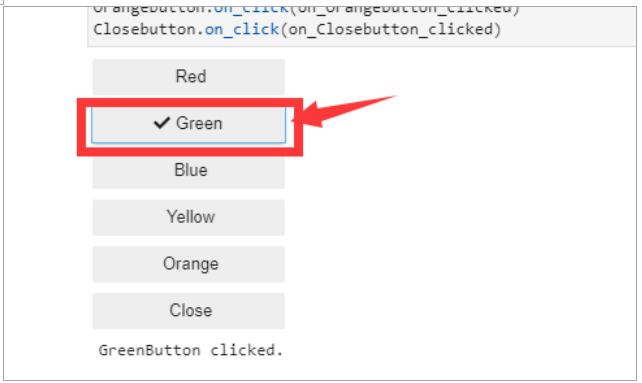Viewport: 642px width, 383px height.
Task: Click the Close button below Orange
Action: tap(188, 311)
